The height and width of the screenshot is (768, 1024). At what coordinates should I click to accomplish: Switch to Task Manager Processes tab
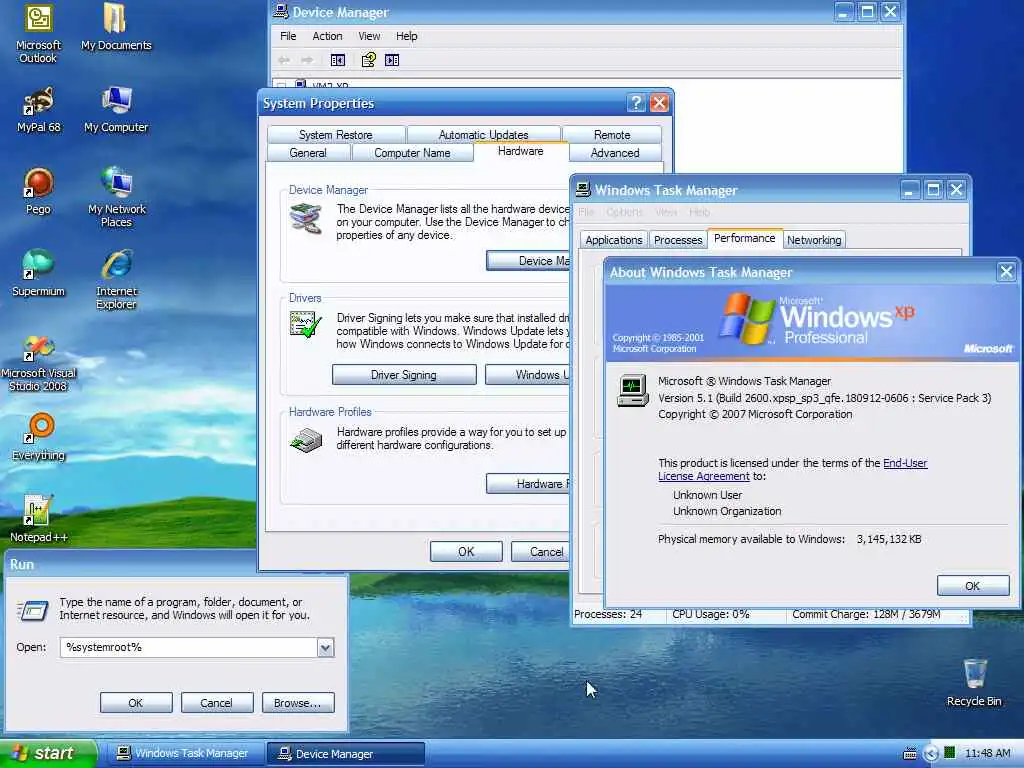pyautogui.click(x=678, y=240)
